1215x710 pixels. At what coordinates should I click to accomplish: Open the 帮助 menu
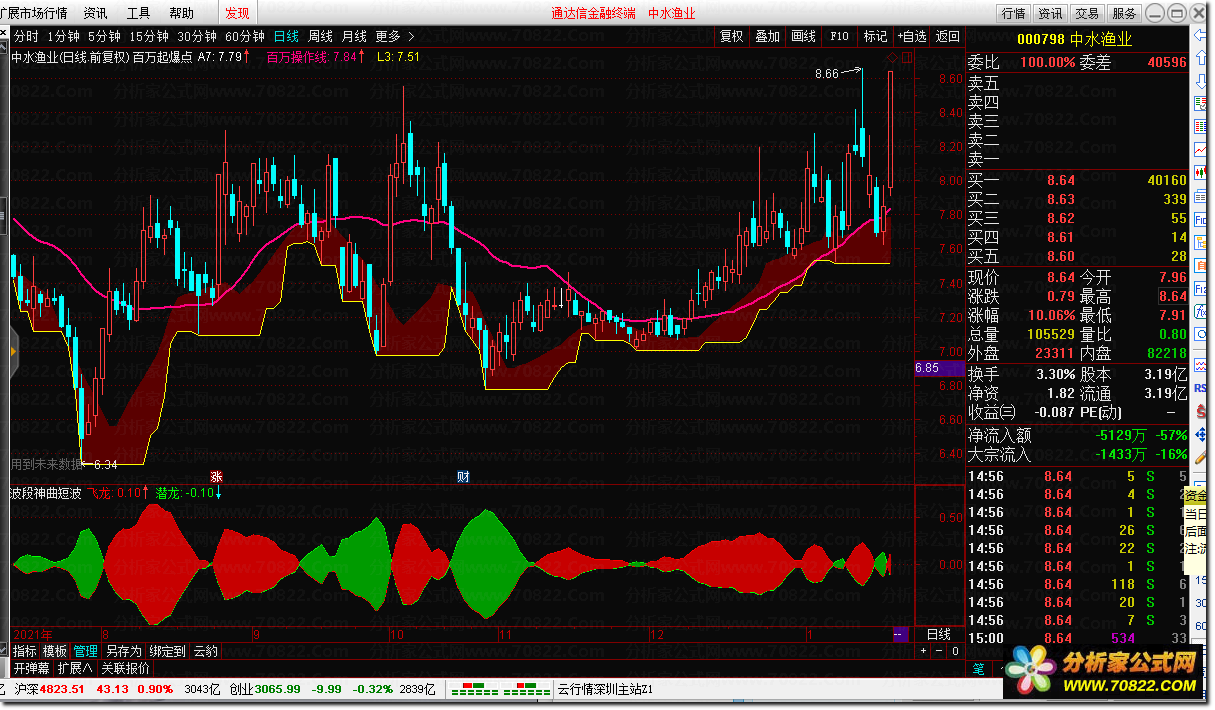coord(182,13)
